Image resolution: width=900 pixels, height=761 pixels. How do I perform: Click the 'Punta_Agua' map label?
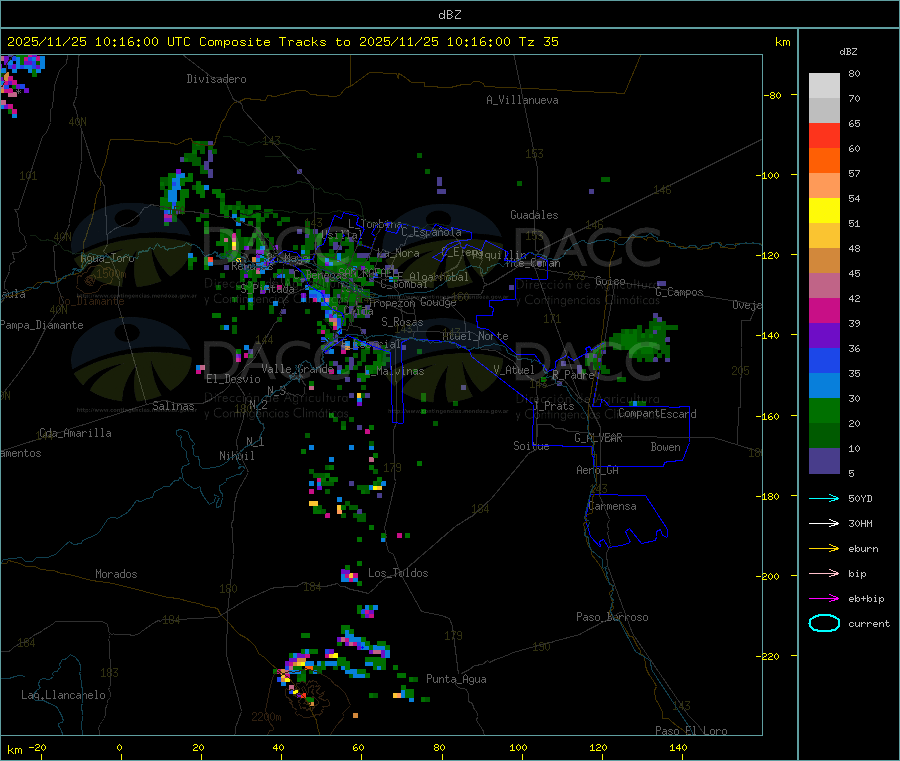point(456,679)
